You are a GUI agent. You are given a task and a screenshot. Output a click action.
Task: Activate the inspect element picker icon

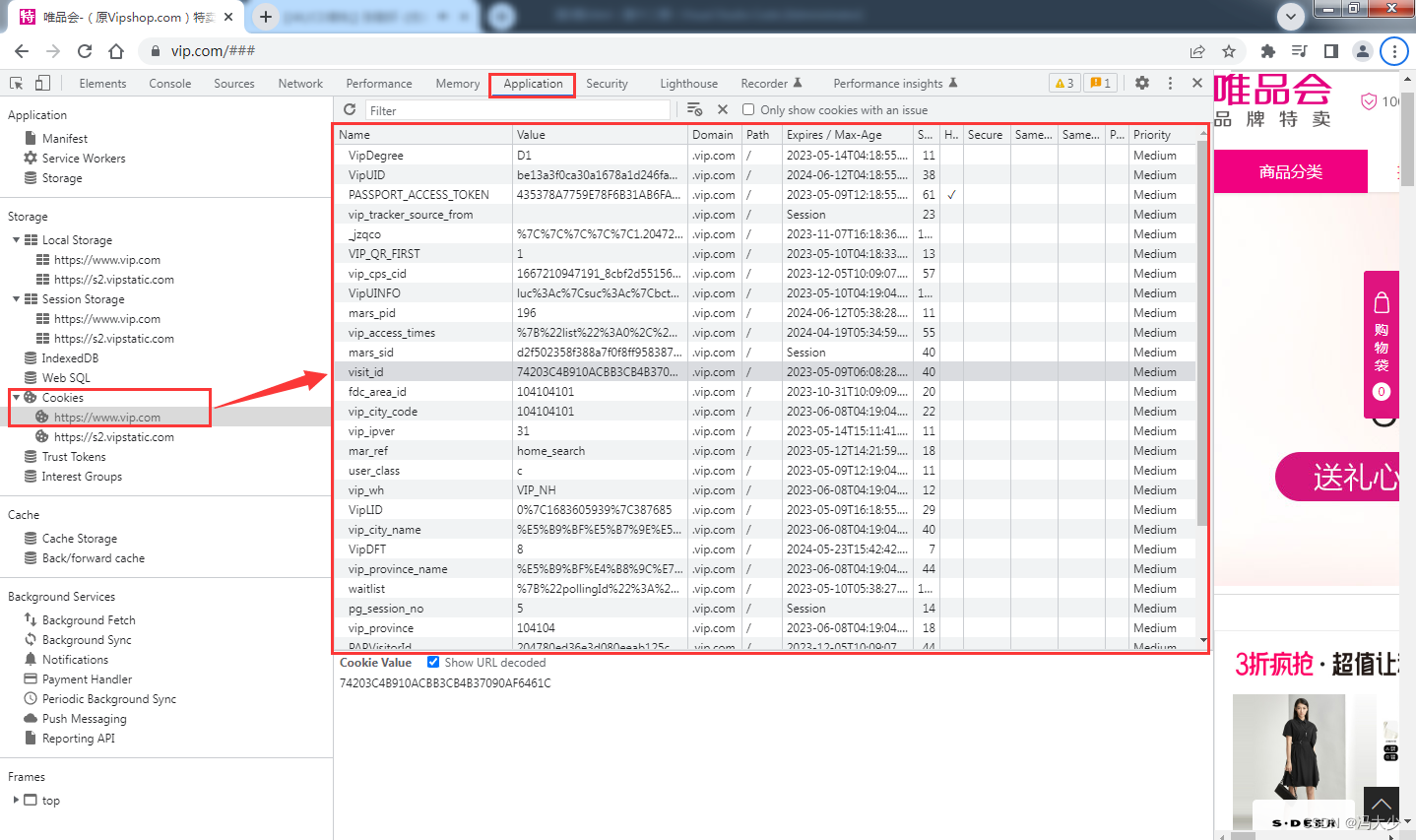17,83
